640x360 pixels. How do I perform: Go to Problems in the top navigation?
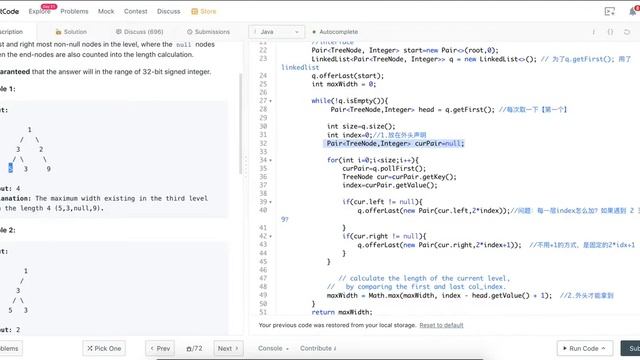point(74,11)
